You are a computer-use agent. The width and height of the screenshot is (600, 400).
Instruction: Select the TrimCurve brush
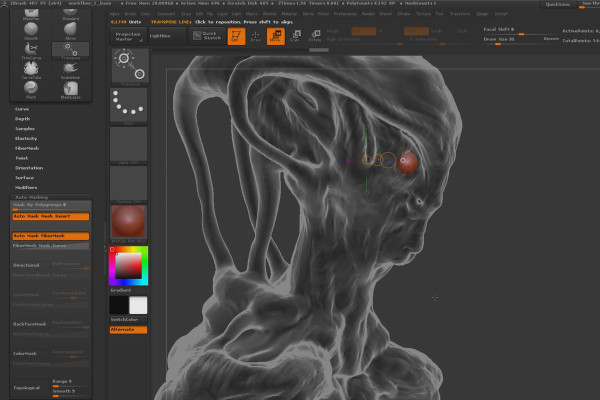point(31,51)
